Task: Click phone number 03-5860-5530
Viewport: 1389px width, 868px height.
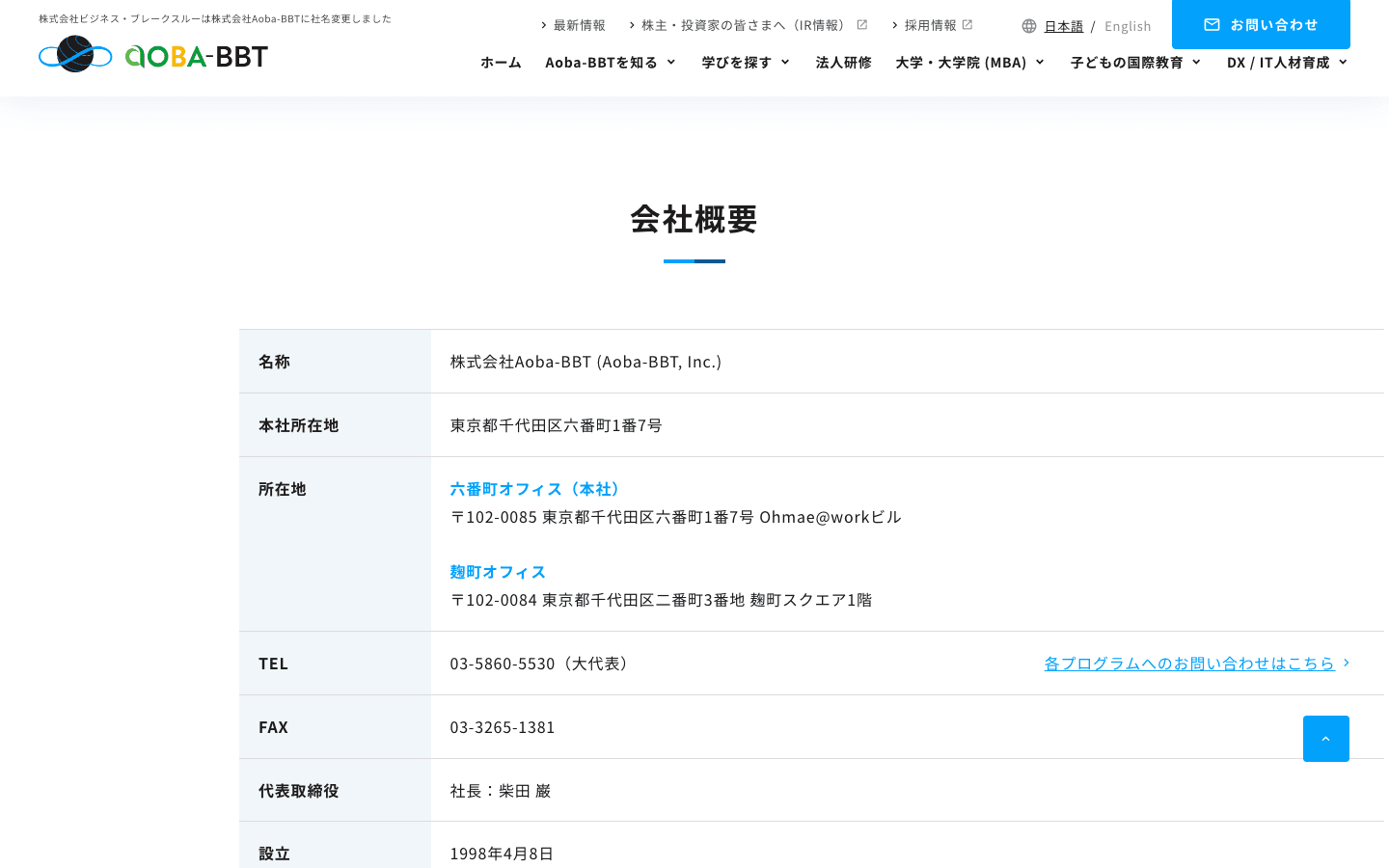Action: click(x=503, y=664)
